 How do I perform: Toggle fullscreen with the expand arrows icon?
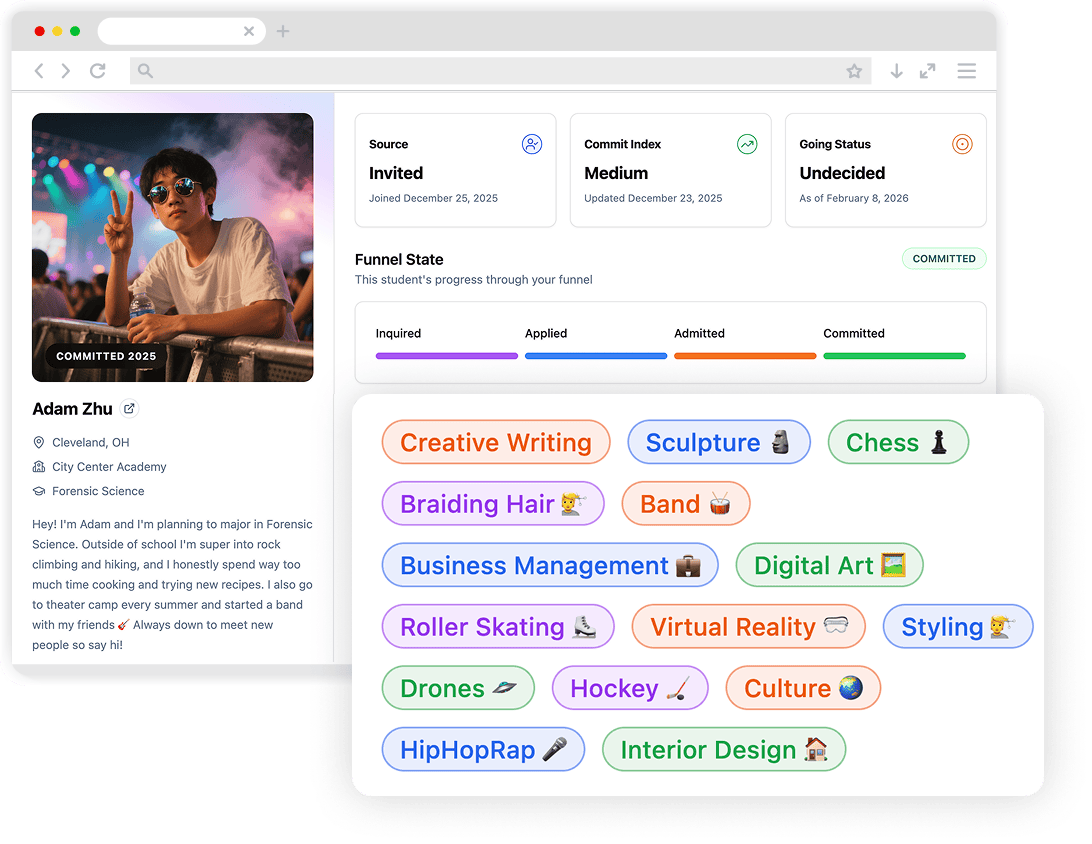click(928, 71)
